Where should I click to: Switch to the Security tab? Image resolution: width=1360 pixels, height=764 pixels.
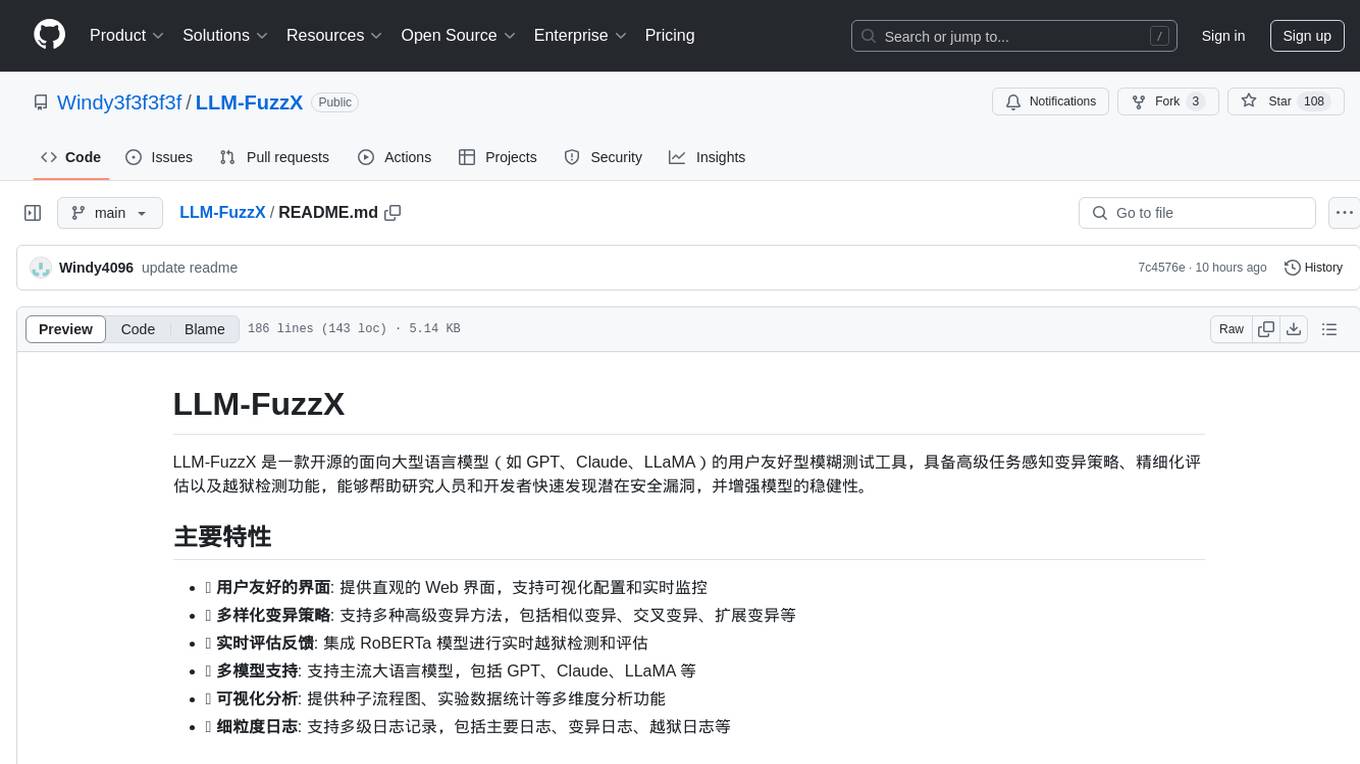click(x=603, y=157)
